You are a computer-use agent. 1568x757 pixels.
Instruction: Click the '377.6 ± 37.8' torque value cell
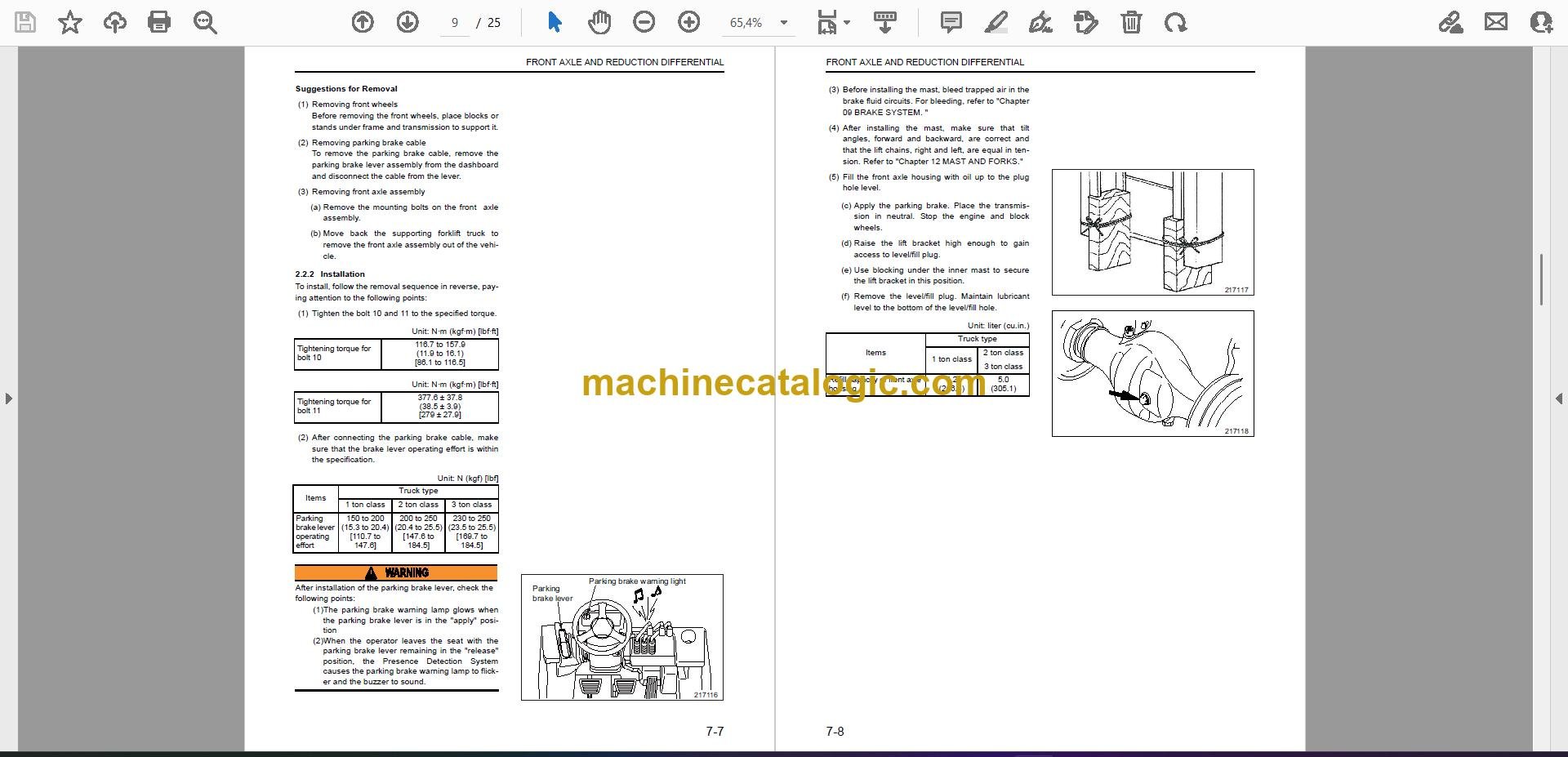pos(440,407)
